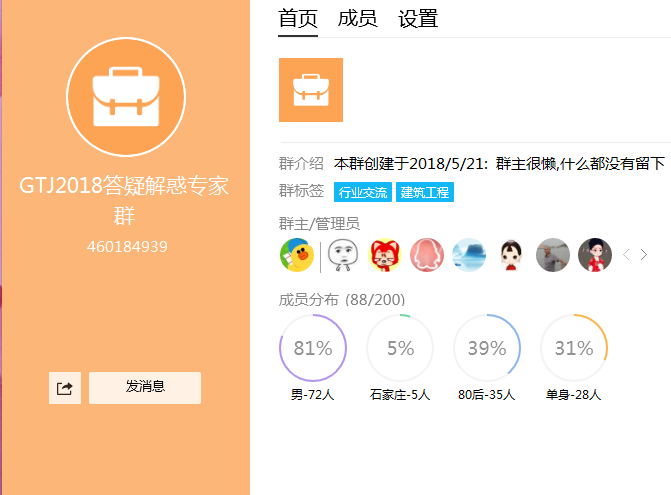
Task: Click the 石家庄-5人 label
Action: click(x=400, y=394)
